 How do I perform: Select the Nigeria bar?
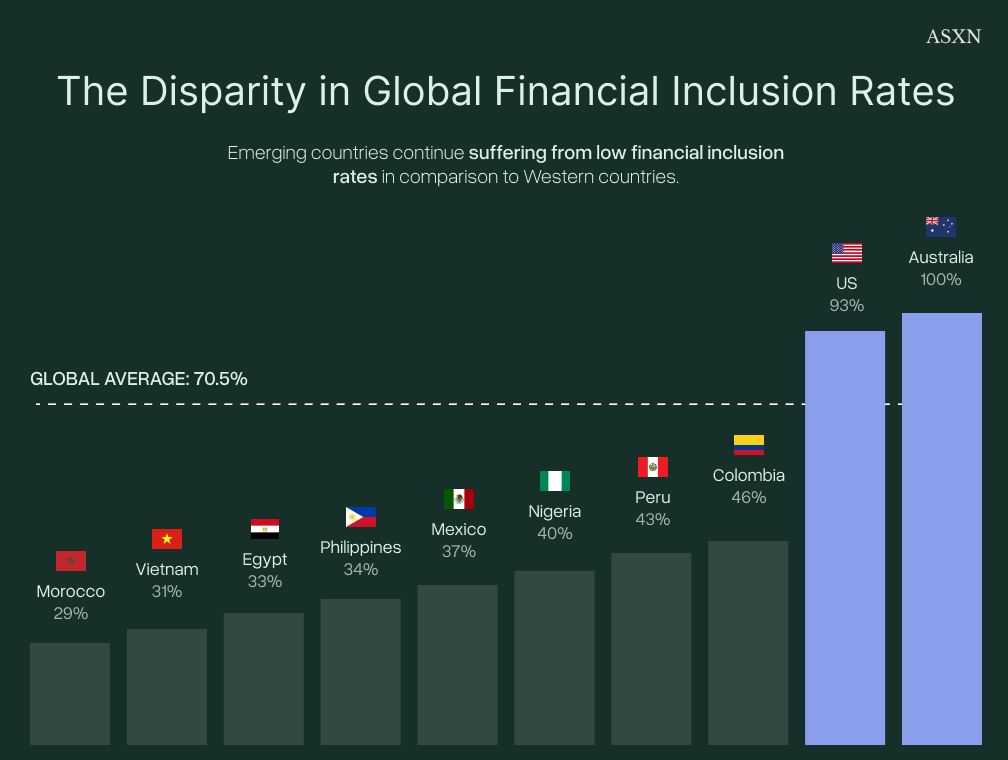(x=554, y=658)
